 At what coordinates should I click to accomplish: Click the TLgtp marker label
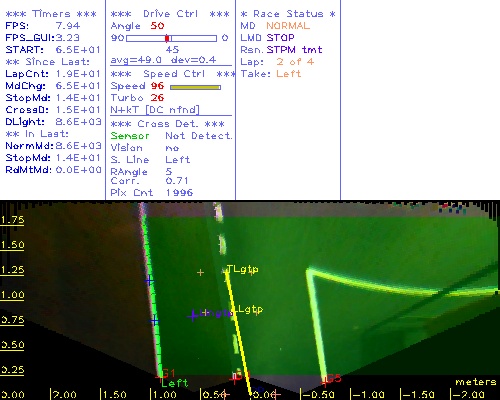(x=242, y=269)
